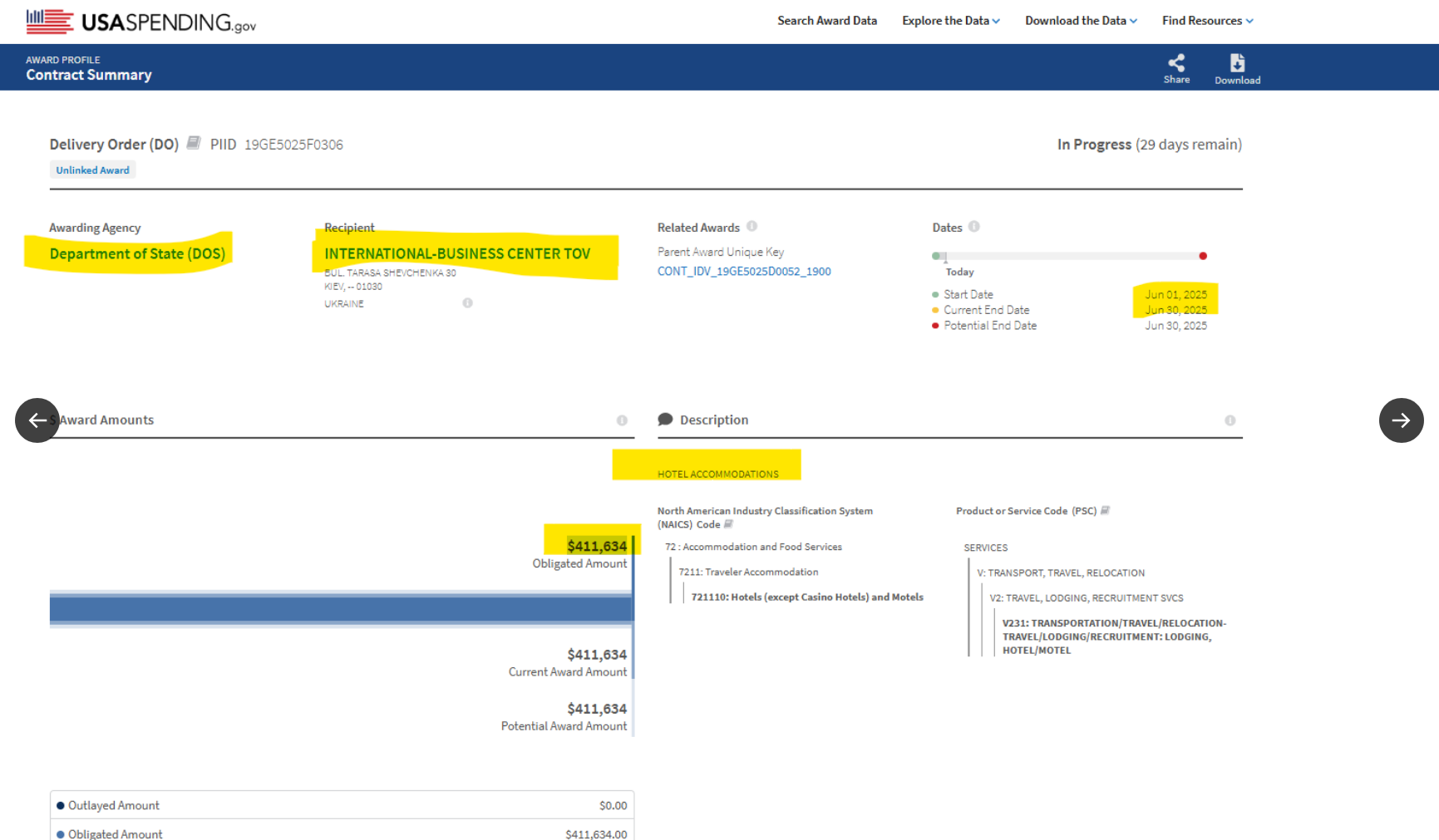This screenshot has height=840, width=1439.
Task: Click '721110: Hotels (except Casino Hotels) and Motels'
Action: (807, 597)
